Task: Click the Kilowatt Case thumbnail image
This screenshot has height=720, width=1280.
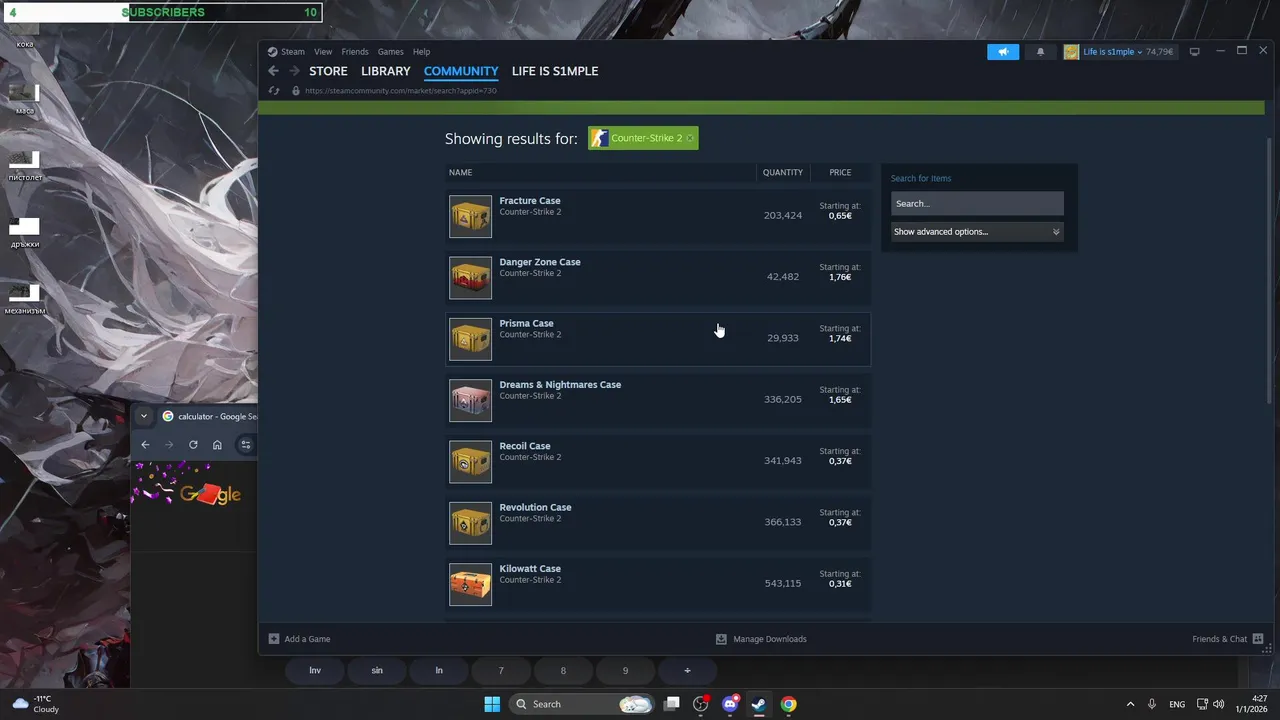Action: [470, 584]
